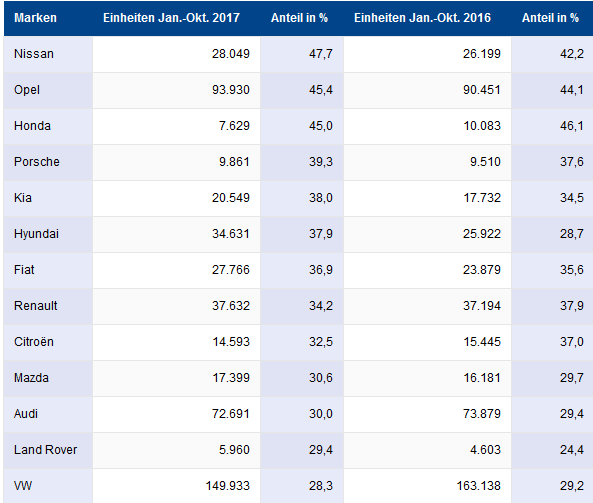Click Opel 2017 share value 45,4
The image size is (593, 503).
coord(321,90)
